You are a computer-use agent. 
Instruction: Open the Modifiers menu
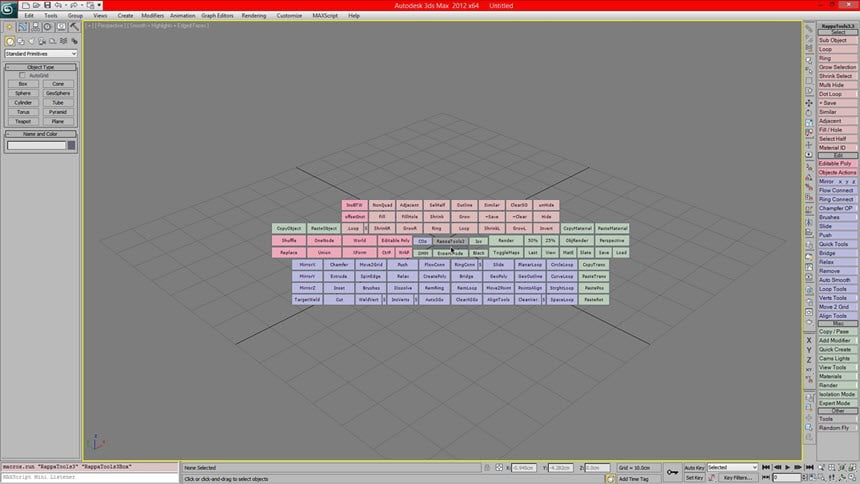pos(152,16)
